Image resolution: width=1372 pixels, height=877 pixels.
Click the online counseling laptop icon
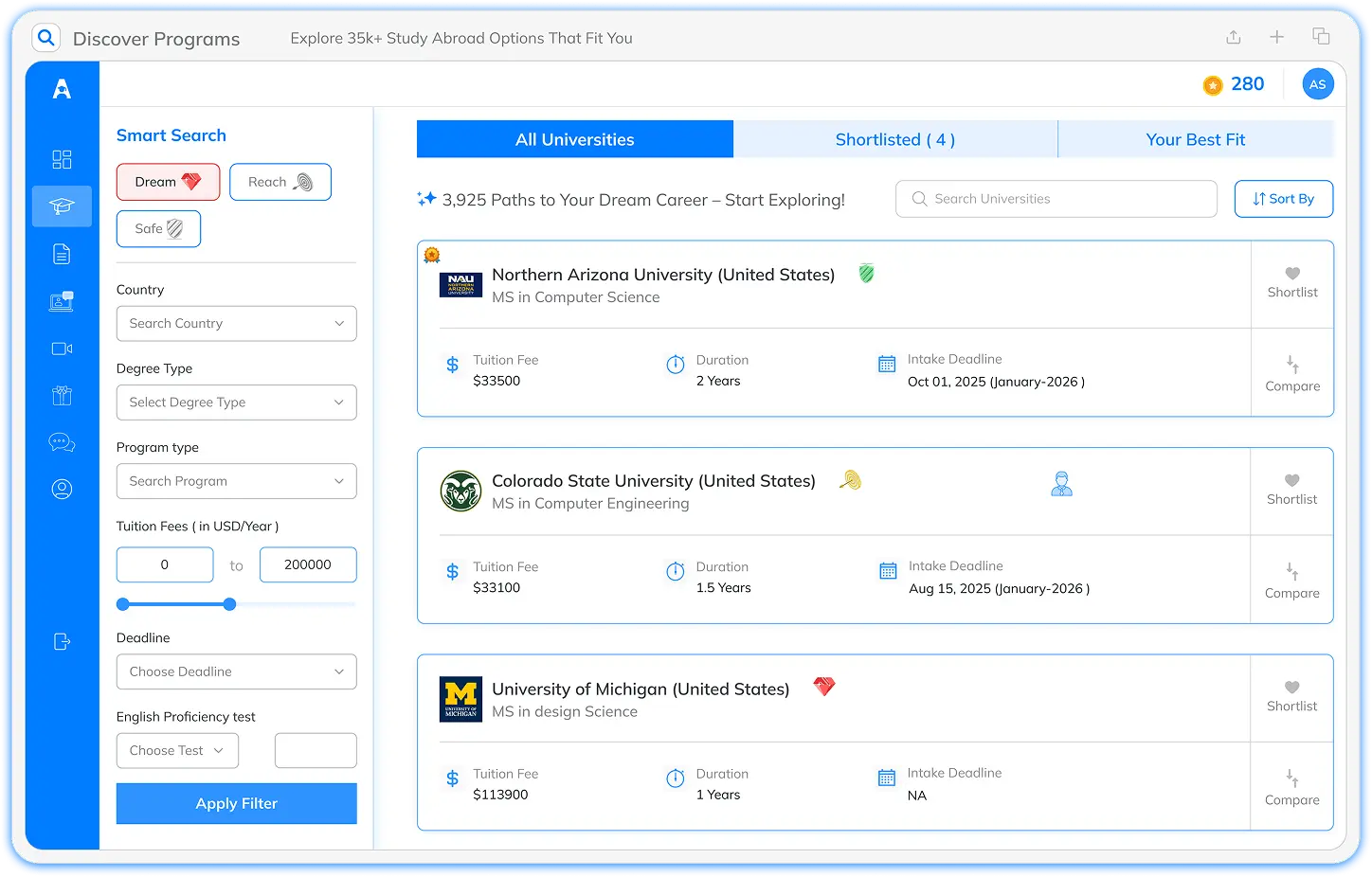tap(62, 301)
